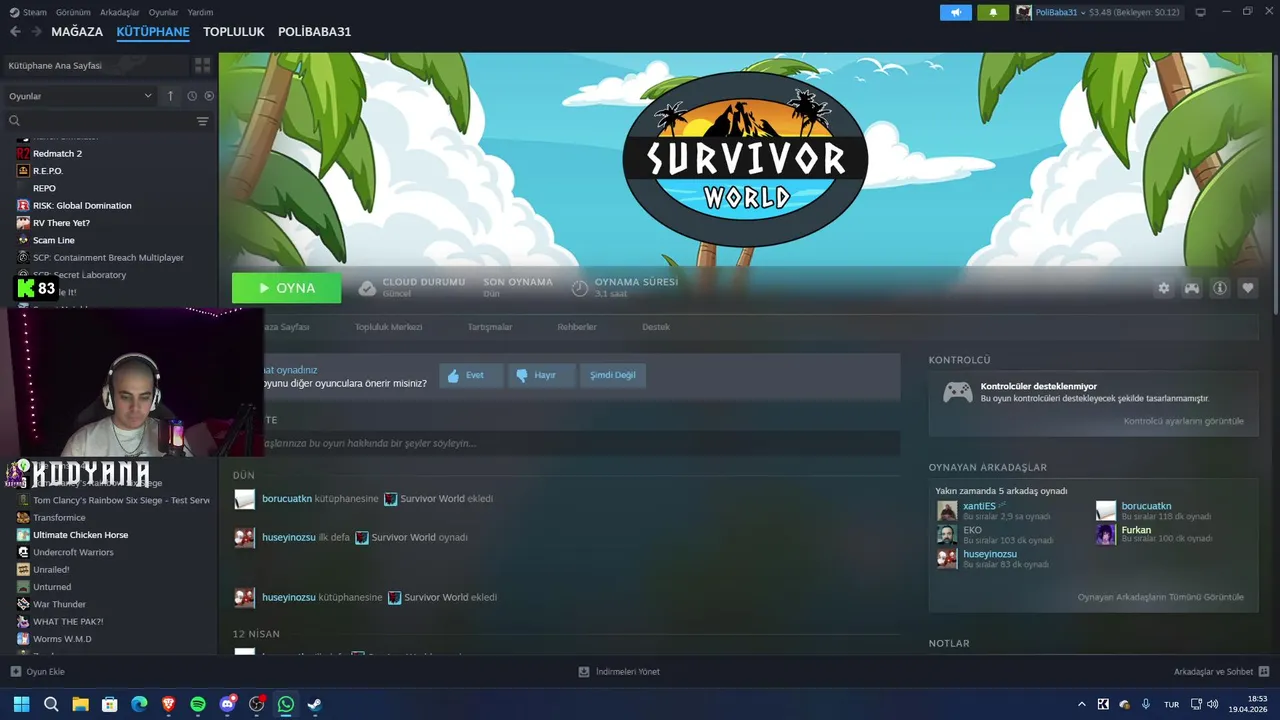Open friend borucuatkn in friends panel
Image resolution: width=1280 pixels, height=720 pixels.
tap(1146, 506)
